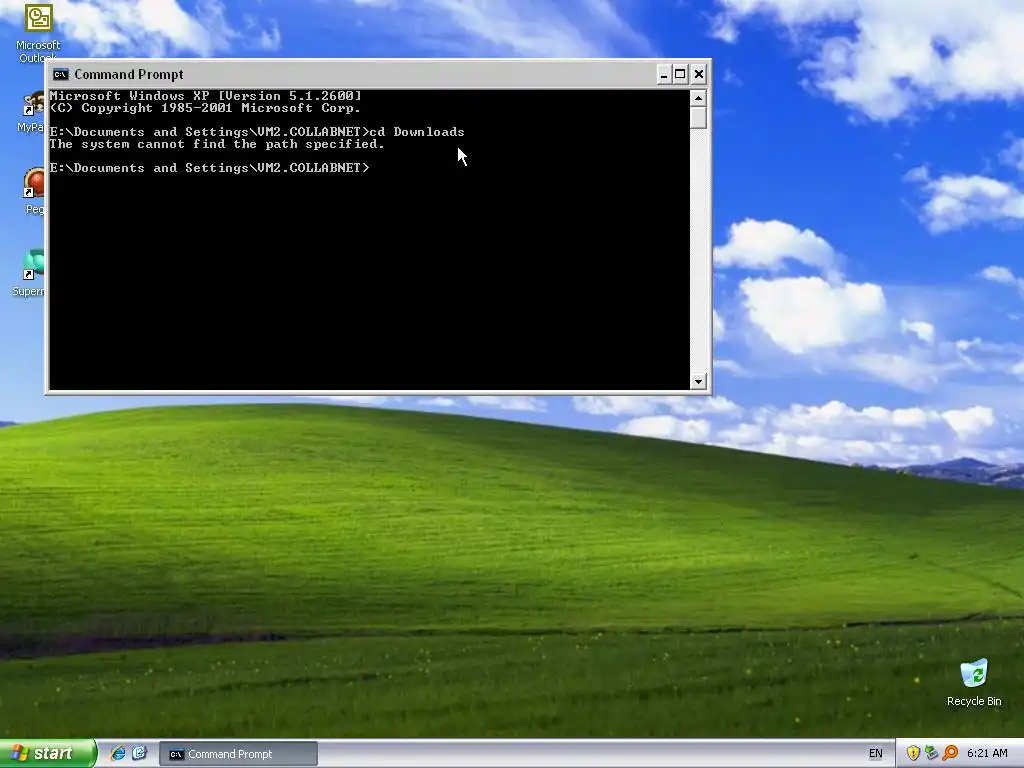Launch Internet Explorer from Quick Launch
The image size is (1024, 768).
[x=118, y=754]
